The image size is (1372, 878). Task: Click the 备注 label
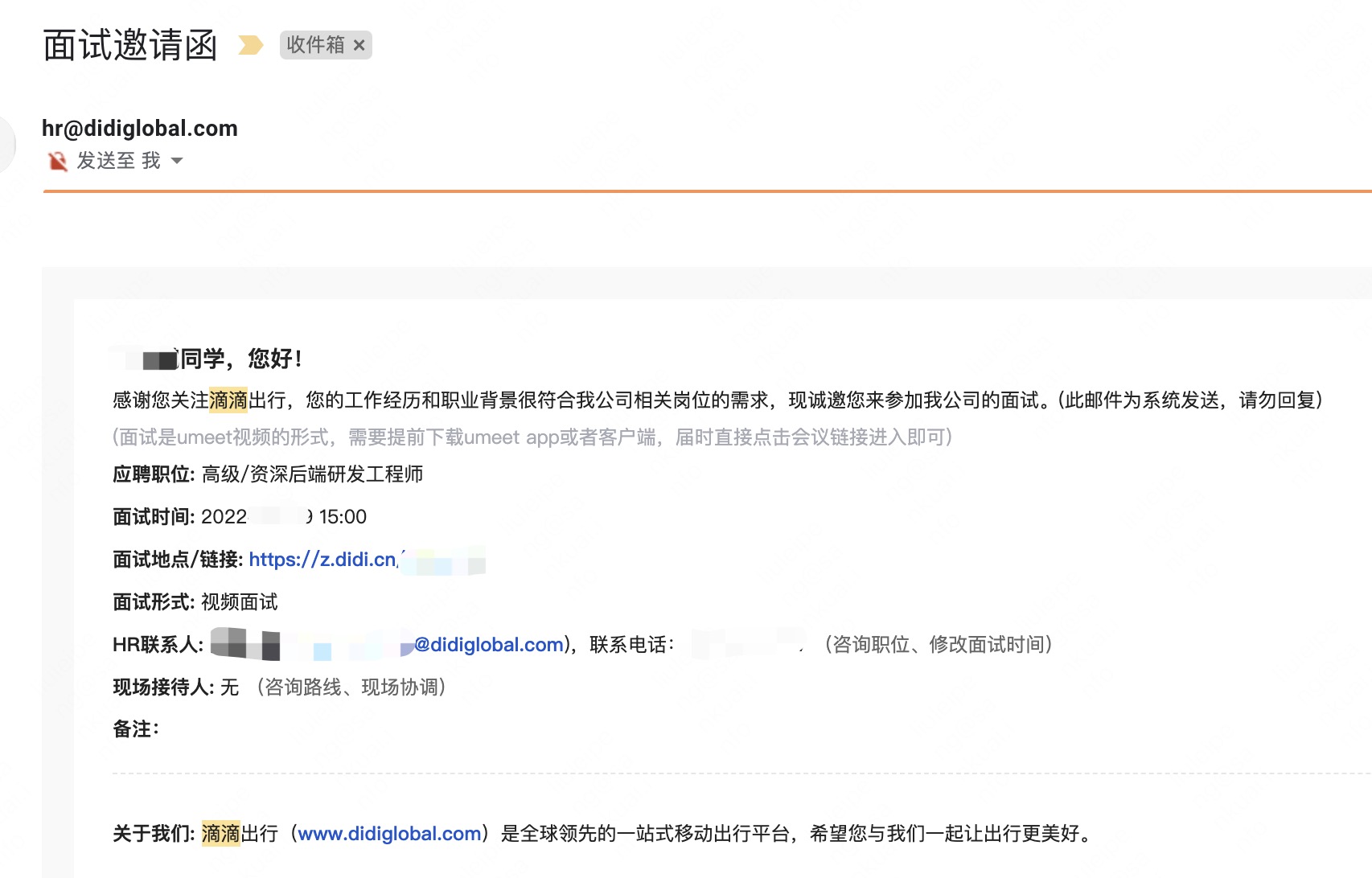(136, 729)
